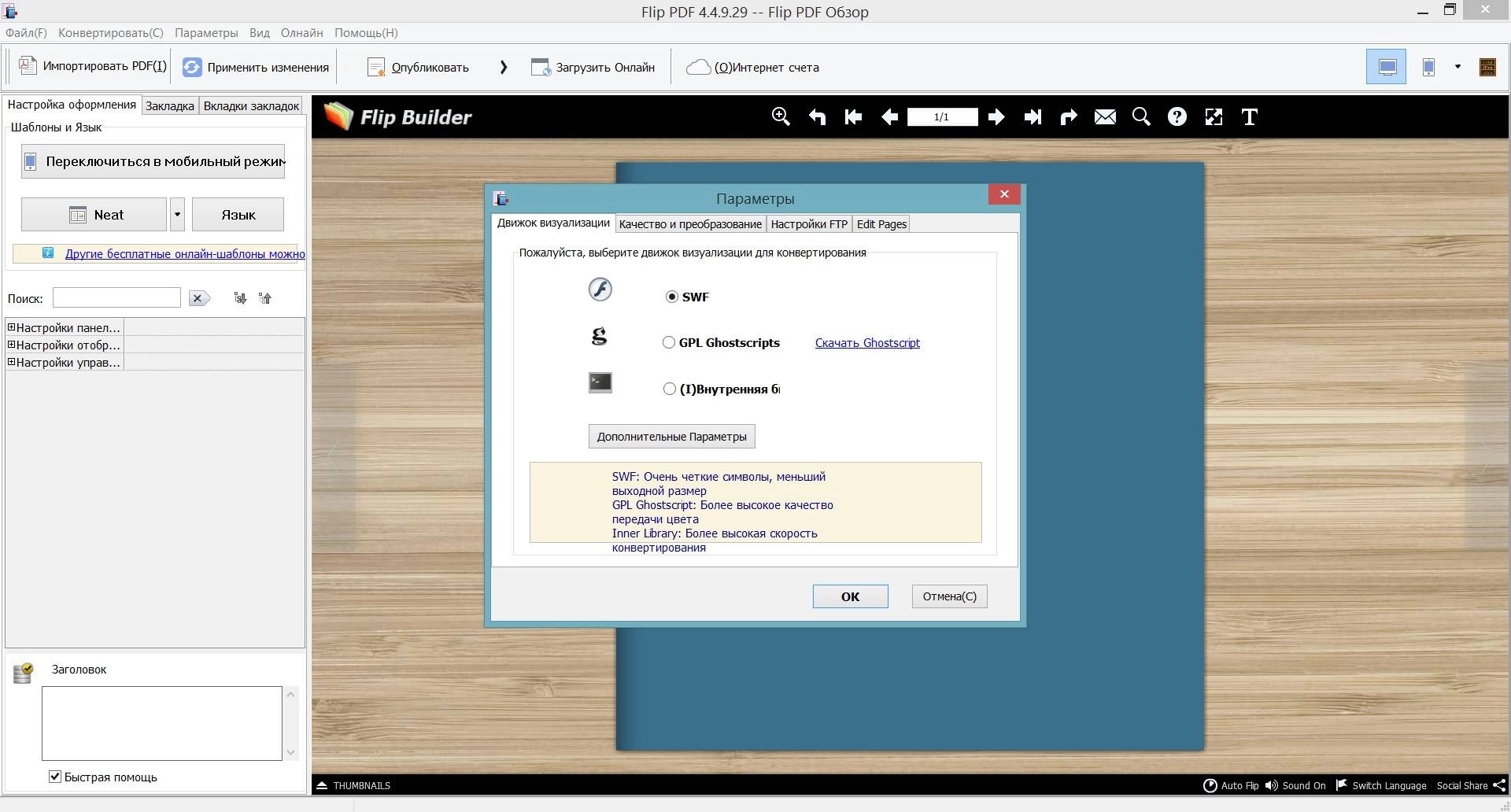Open the free online templates link
Viewport: 1511px width, 812px height.
185,254
